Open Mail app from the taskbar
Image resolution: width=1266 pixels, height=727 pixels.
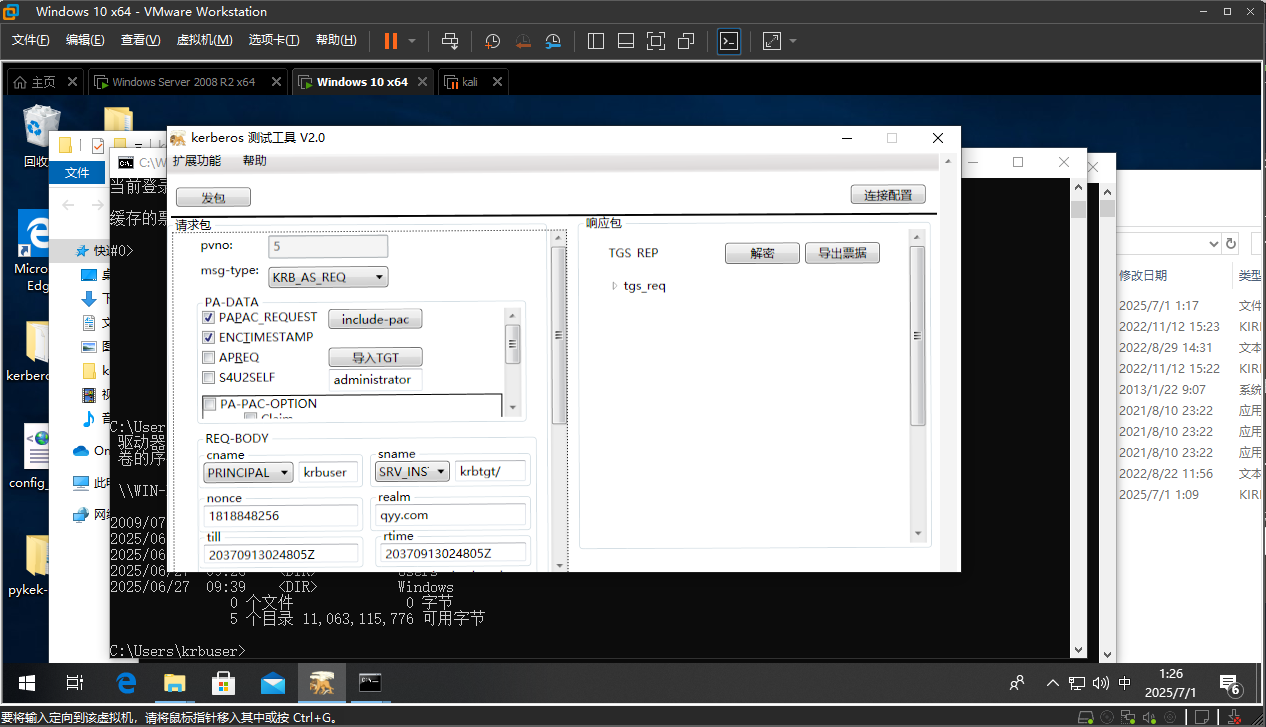[x=273, y=684]
